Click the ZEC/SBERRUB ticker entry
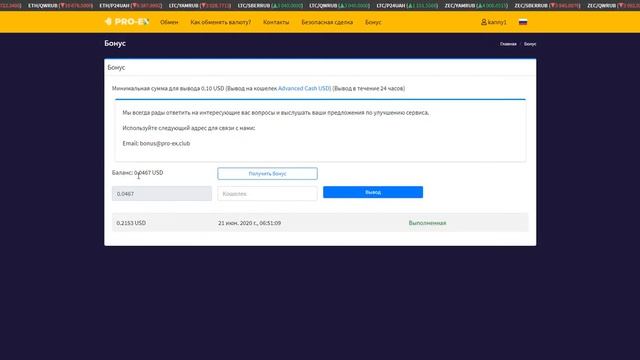640x360 pixels. [x=547, y=6]
